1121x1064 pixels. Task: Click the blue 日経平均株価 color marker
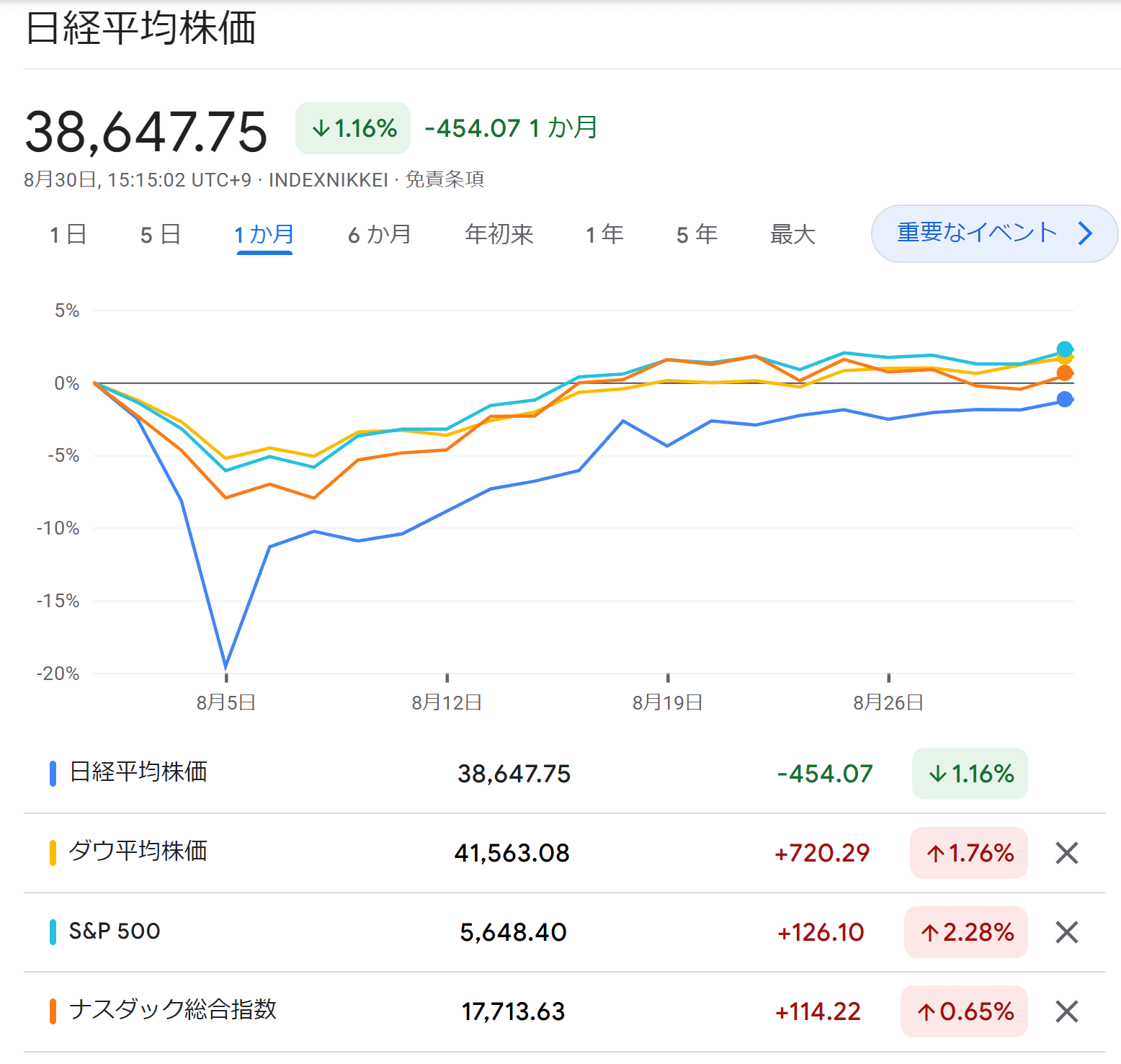53,774
